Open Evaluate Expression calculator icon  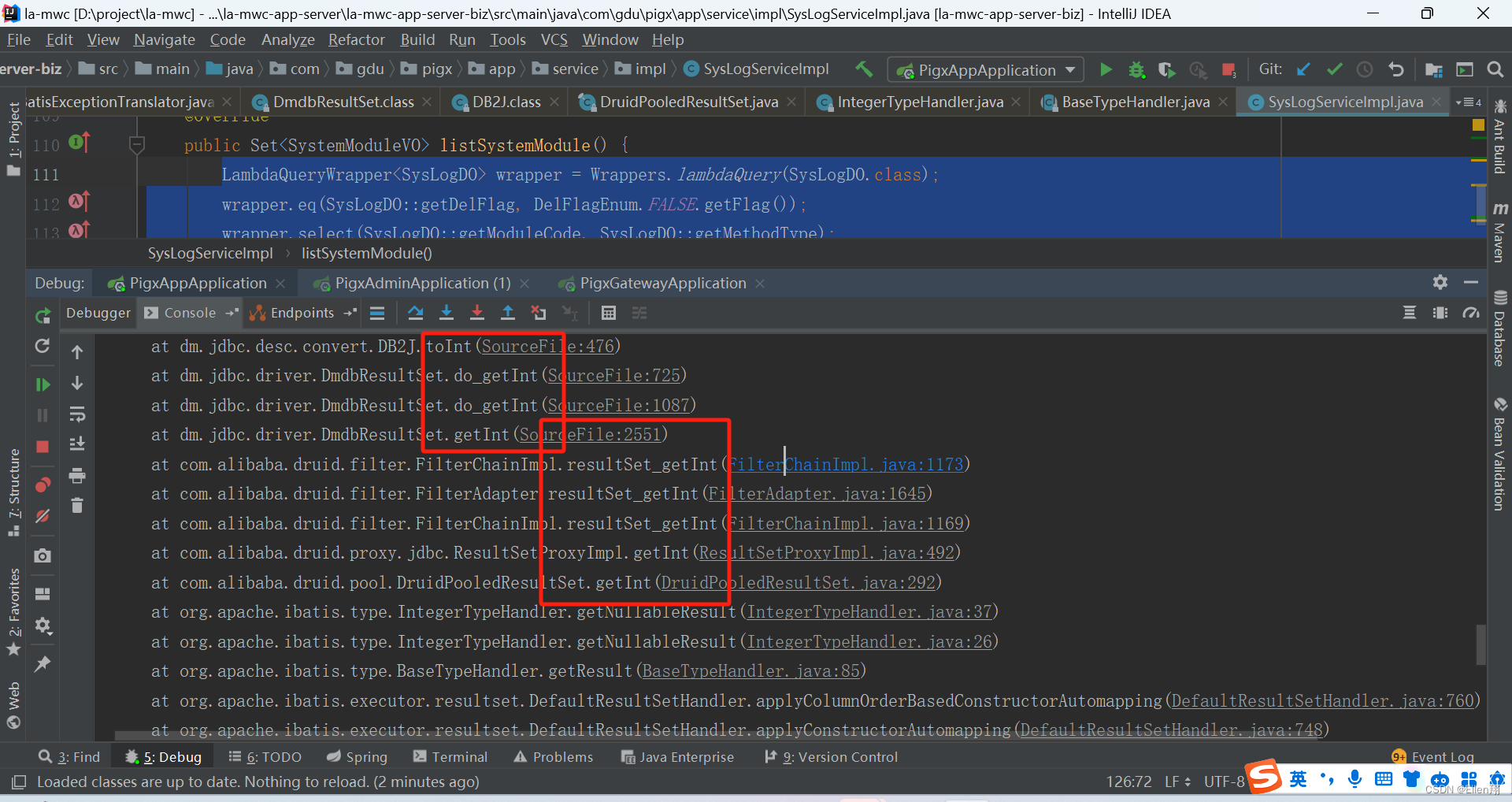click(608, 313)
